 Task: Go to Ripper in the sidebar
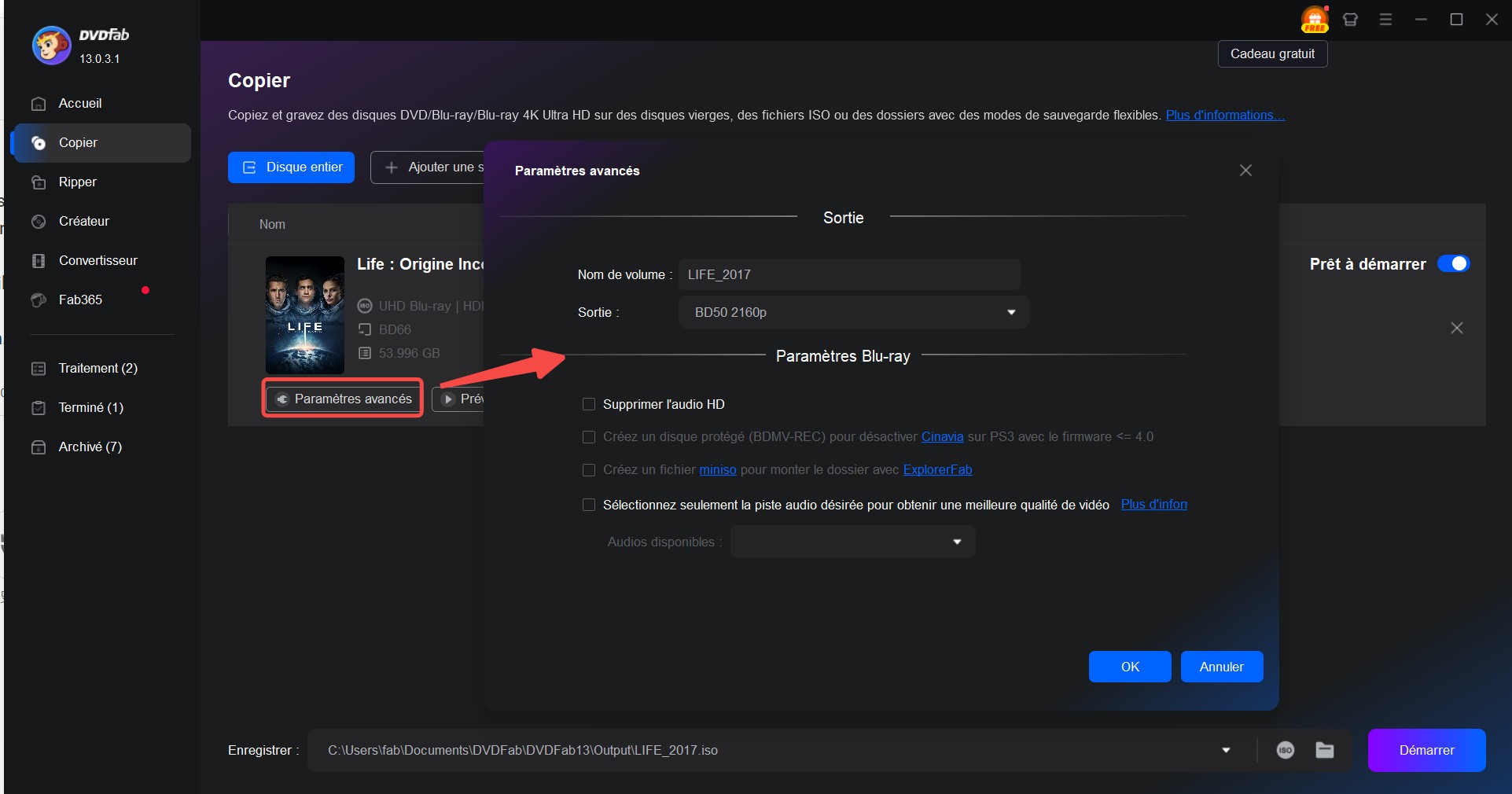pyautogui.click(x=77, y=182)
